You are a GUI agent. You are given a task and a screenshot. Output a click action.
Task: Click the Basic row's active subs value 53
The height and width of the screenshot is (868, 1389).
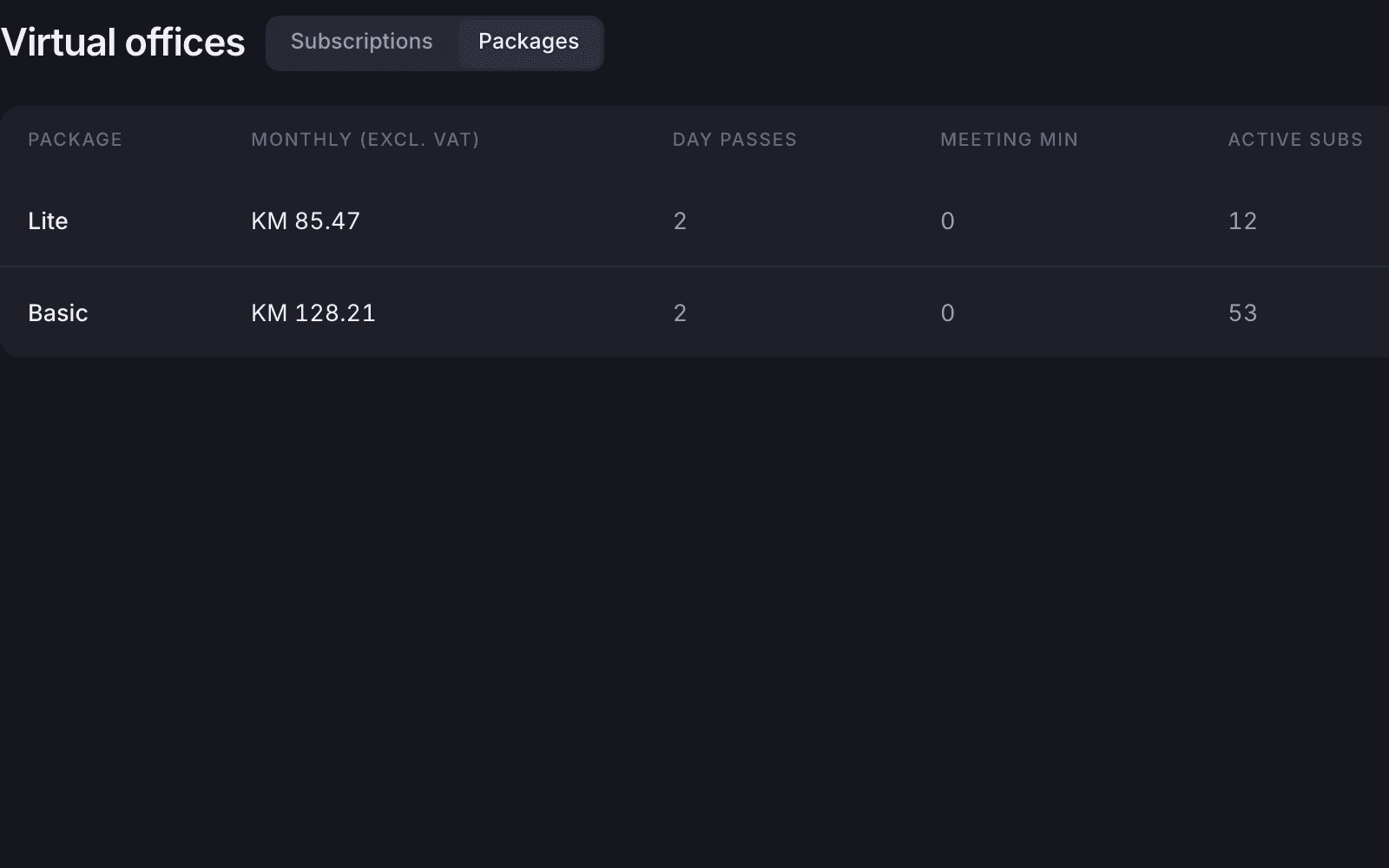pos(1243,313)
